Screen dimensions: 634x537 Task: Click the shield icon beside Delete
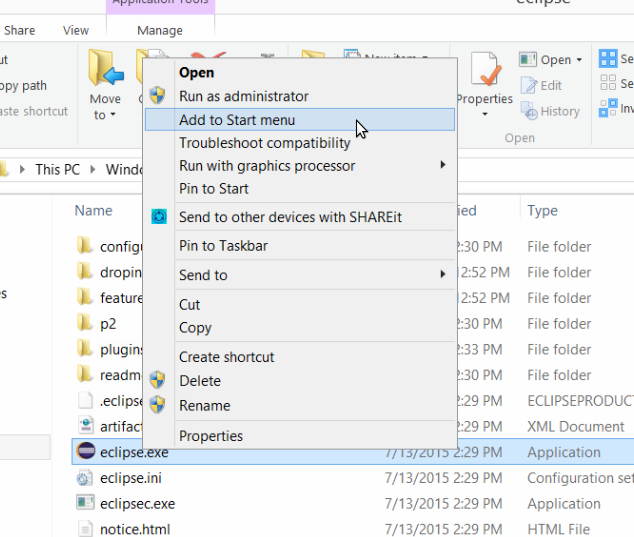tap(157, 380)
